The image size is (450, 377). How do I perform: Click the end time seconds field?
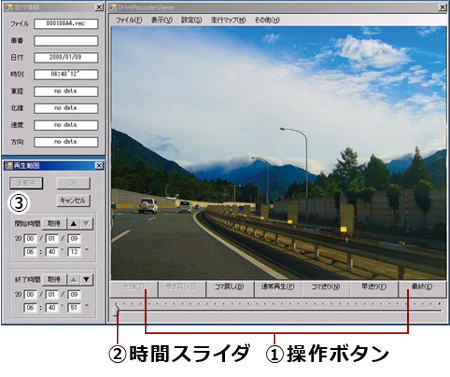(74, 307)
